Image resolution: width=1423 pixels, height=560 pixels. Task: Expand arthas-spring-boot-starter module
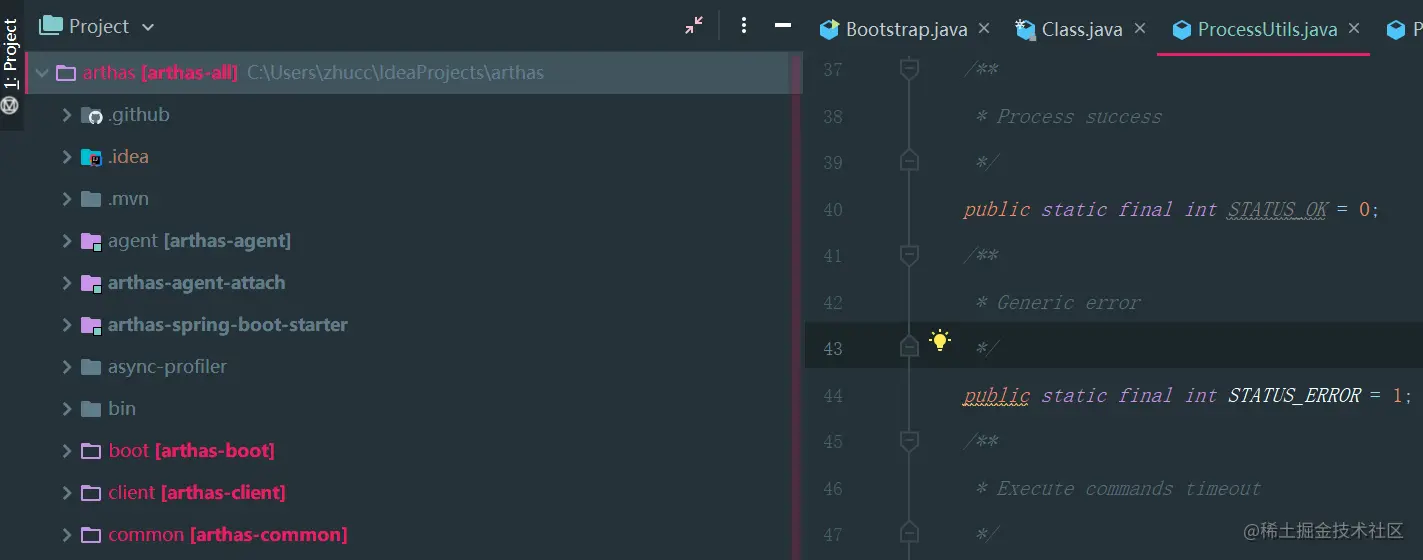click(66, 325)
